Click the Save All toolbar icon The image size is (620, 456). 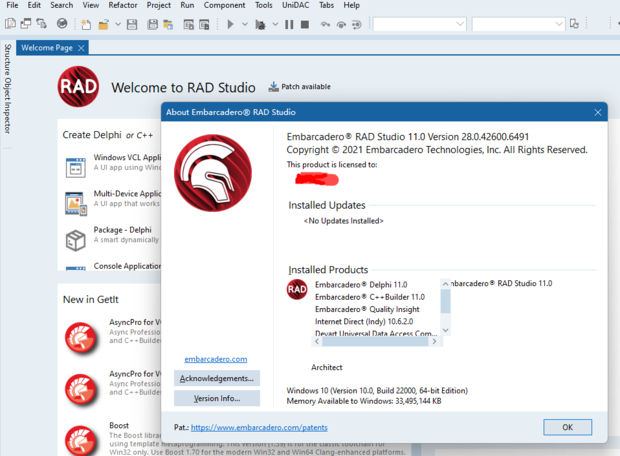pos(153,25)
